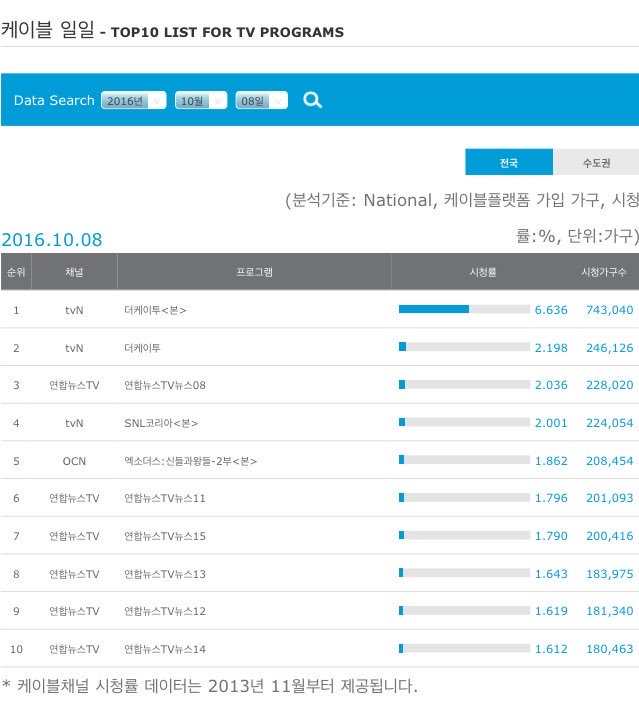
Task: Click the 시청률 column header
Action: (x=482, y=272)
